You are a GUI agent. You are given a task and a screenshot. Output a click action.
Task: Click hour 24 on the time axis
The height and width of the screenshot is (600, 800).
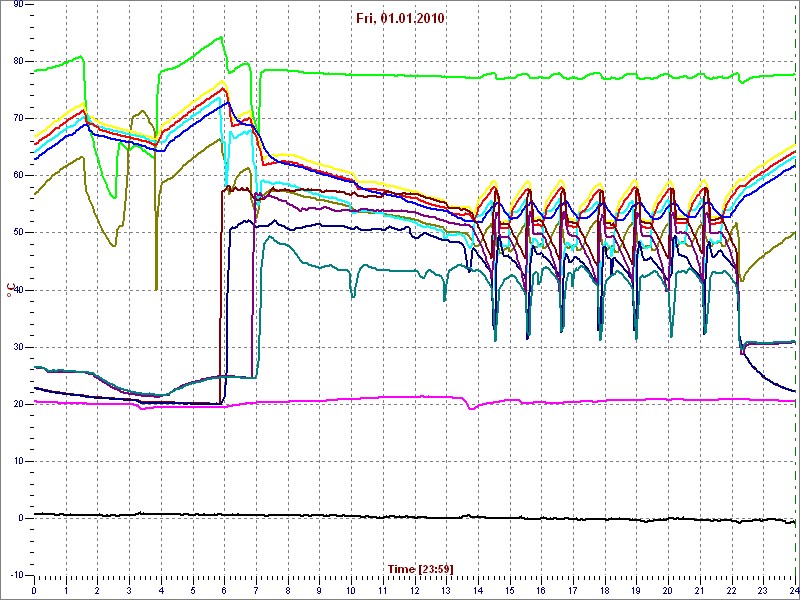tap(794, 591)
